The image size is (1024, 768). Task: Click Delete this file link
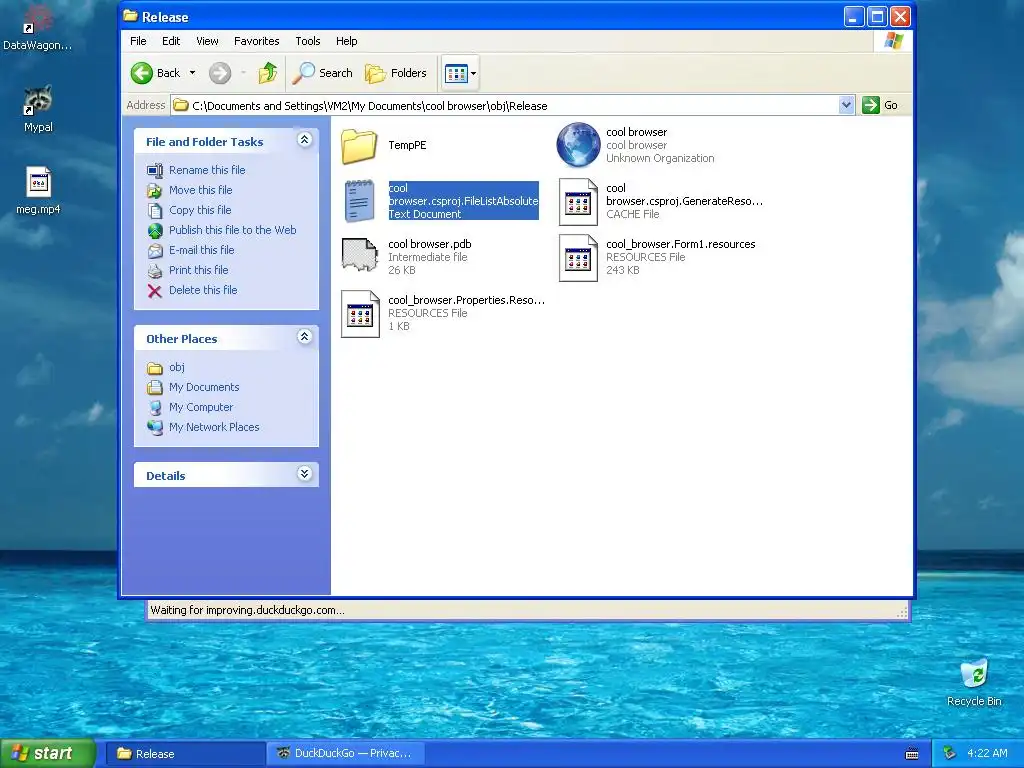tap(203, 290)
